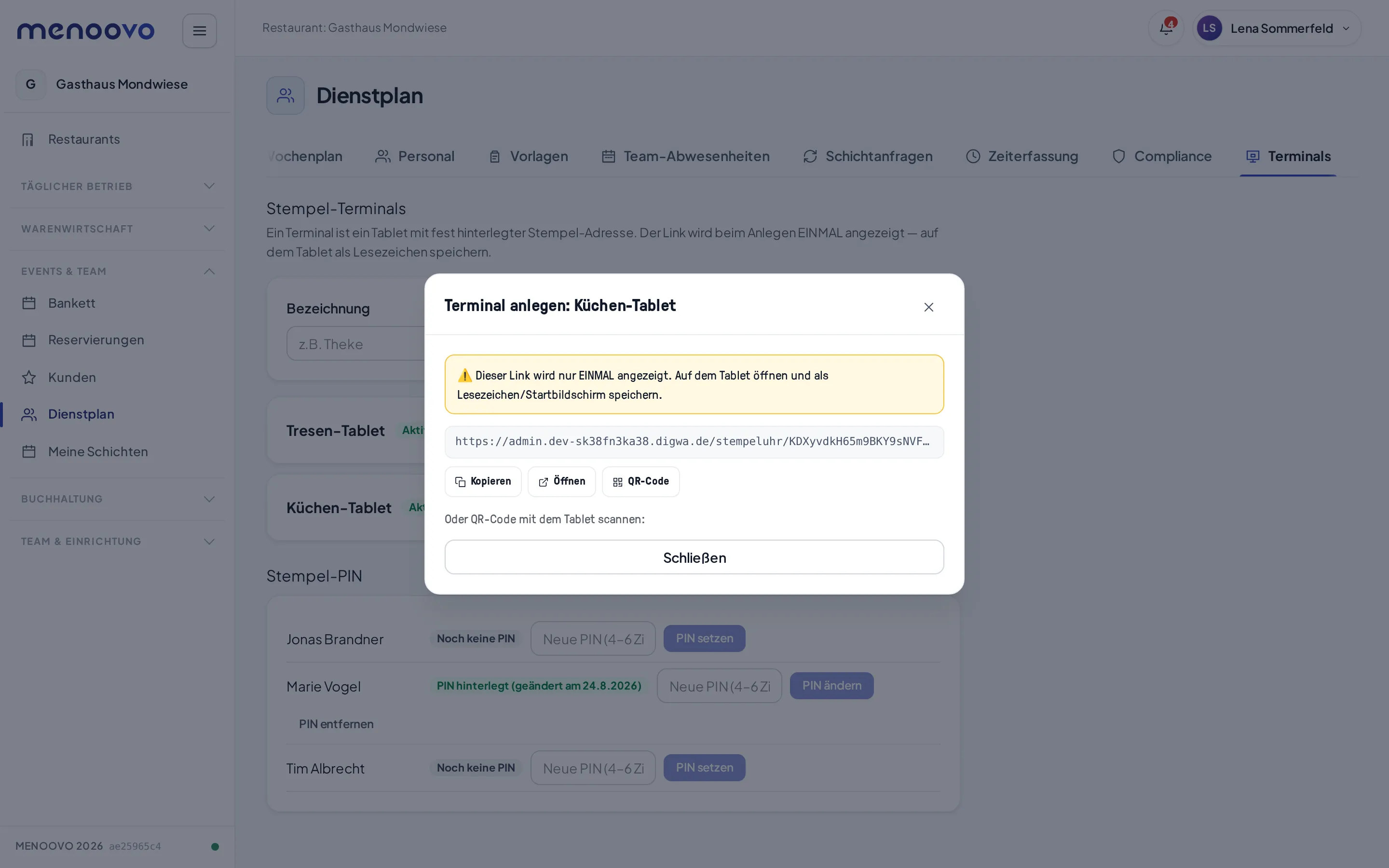
Task: Open Meine Schichten in the sidebar
Action: pyautogui.click(x=117, y=452)
